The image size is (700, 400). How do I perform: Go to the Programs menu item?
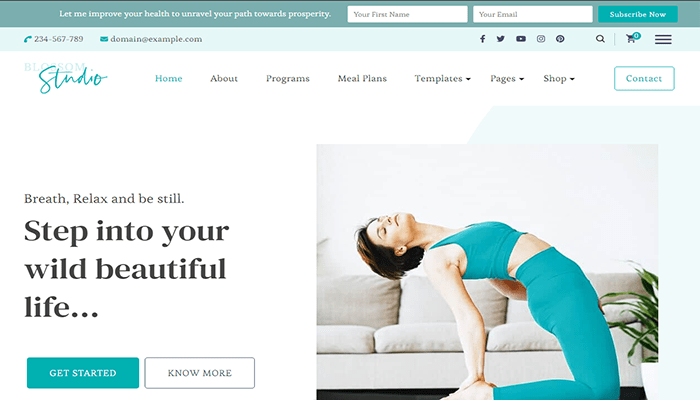tap(288, 79)
